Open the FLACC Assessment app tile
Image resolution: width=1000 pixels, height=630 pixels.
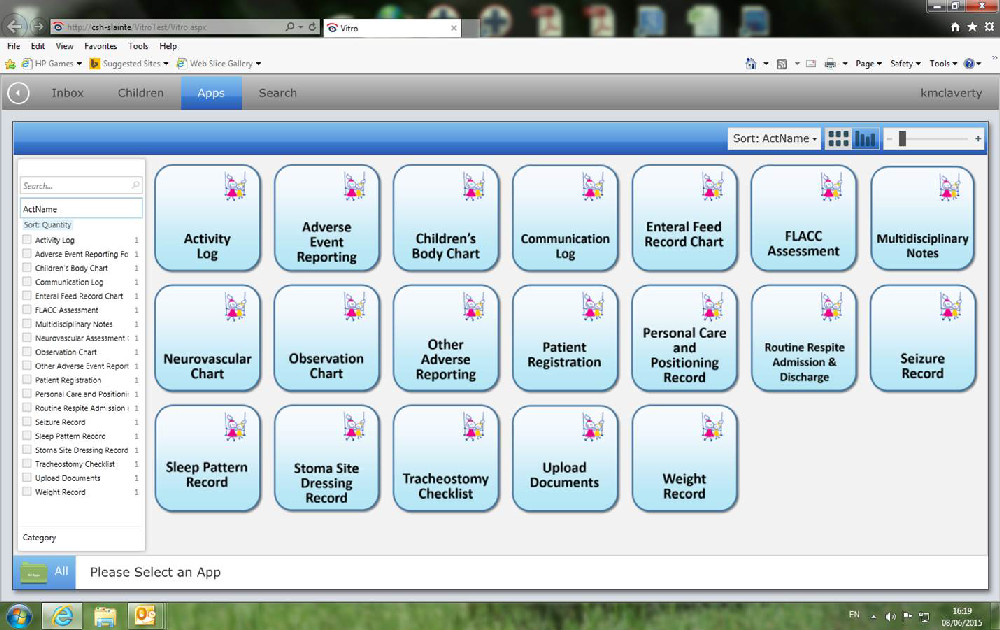(x=803, y=218)
